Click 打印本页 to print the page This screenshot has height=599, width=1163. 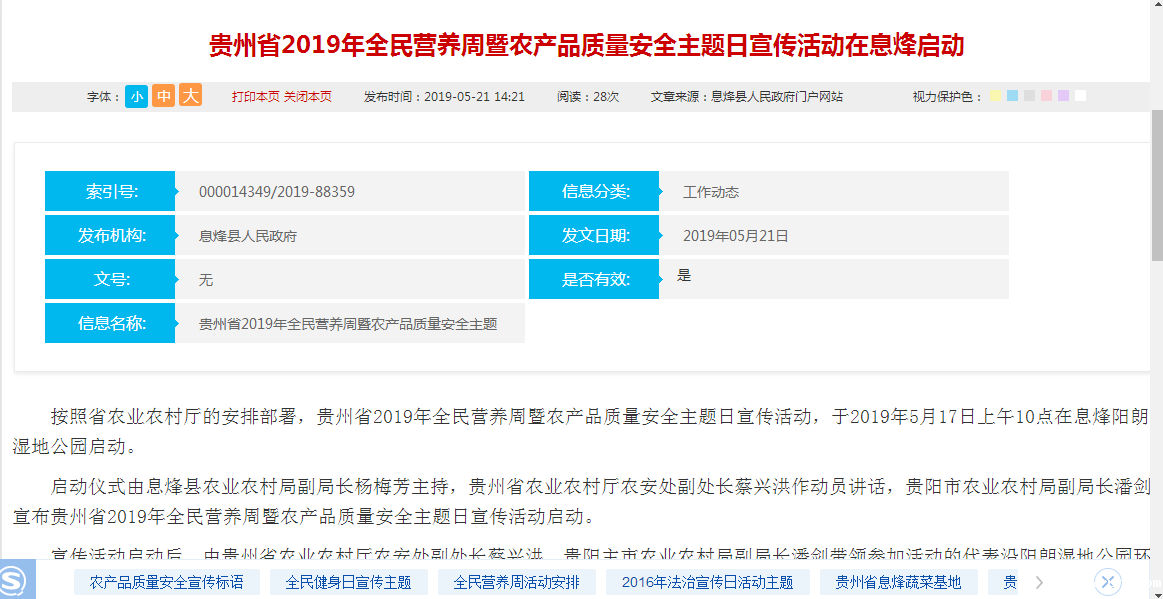pos(256,97)
